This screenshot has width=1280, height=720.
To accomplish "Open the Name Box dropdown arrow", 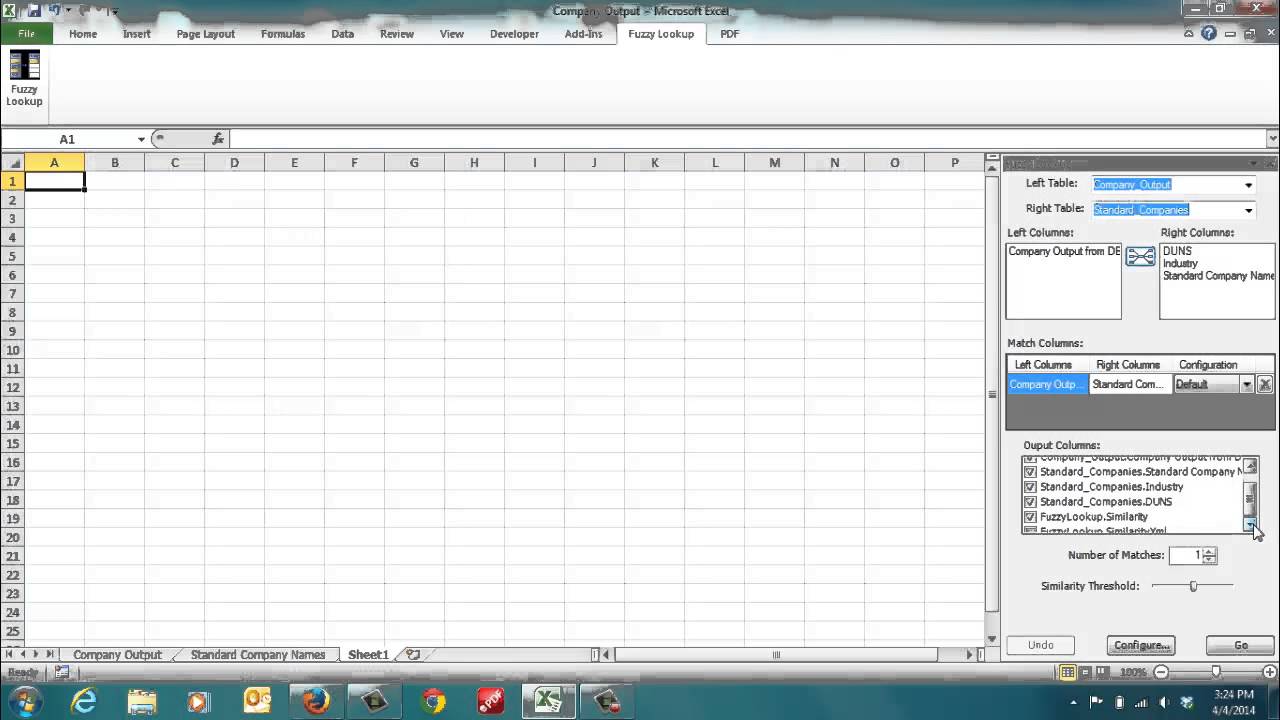I will tap(141, 139).
